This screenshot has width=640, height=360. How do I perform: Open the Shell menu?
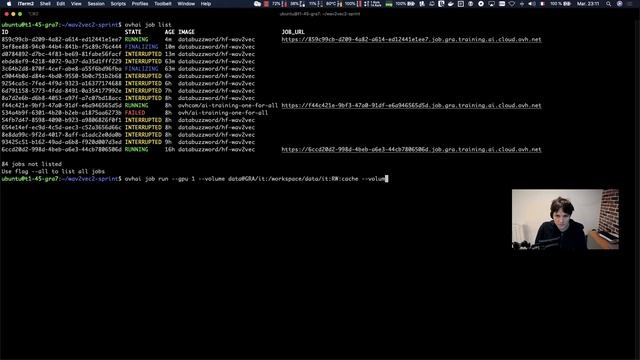pyautogui.click(x=45, y=4)
